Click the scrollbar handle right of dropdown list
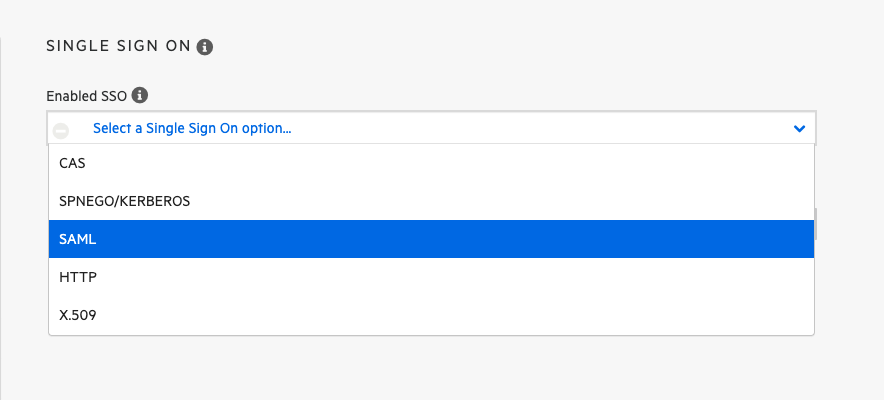 [x=816, y=224]
